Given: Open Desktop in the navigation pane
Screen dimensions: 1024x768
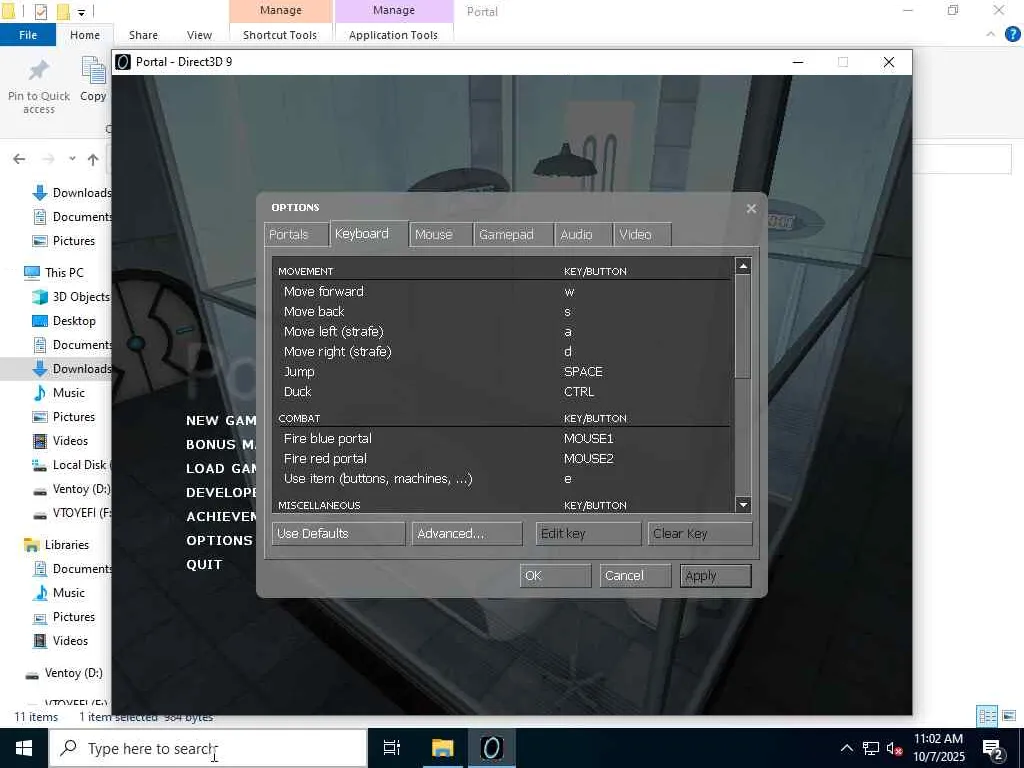Looking at the screenshot, I should click(65, 321).
